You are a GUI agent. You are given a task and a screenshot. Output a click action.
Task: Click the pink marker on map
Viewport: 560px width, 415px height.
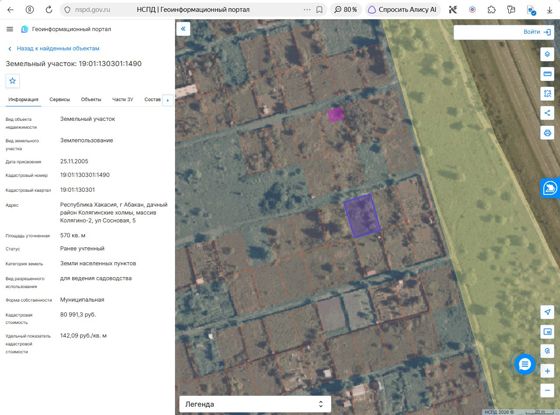tap(336, 115)
